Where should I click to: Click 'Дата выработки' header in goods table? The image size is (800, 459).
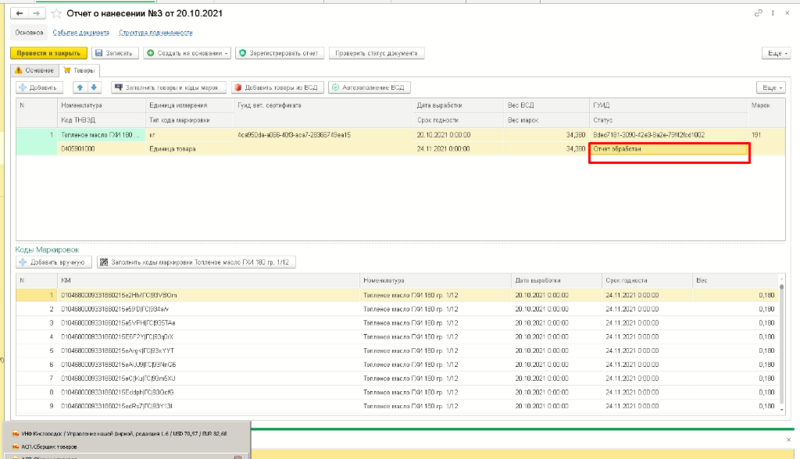point(458,106)
